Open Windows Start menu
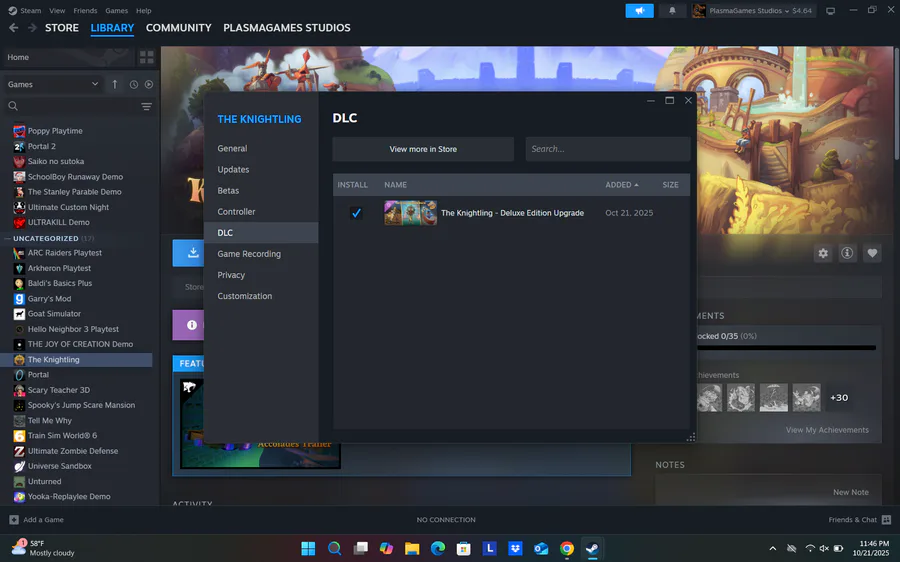Screen dimensions: 900x562 click(308, 548)
